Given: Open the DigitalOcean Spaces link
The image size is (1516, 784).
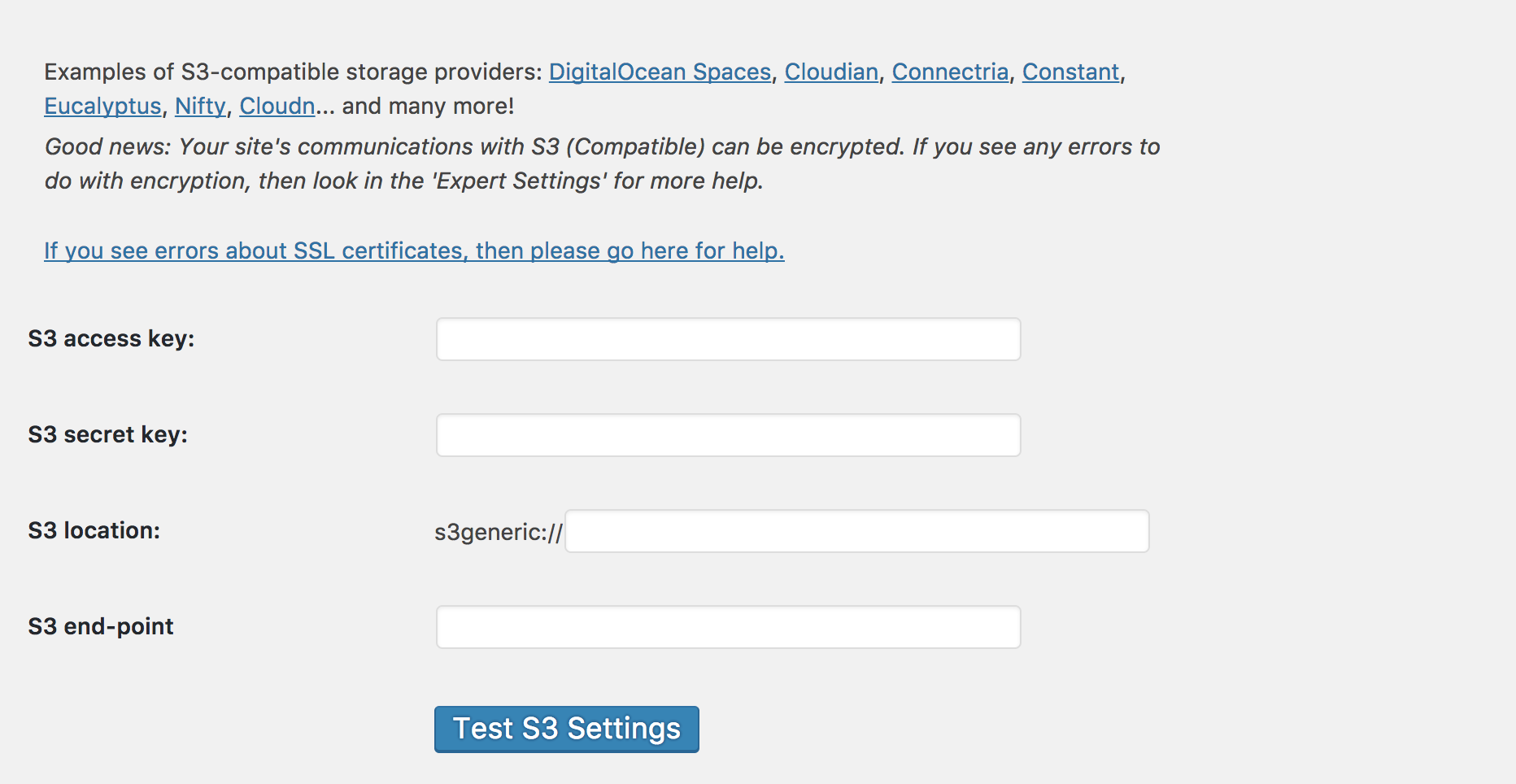Looking at the screenshot, I should point(660,72).
